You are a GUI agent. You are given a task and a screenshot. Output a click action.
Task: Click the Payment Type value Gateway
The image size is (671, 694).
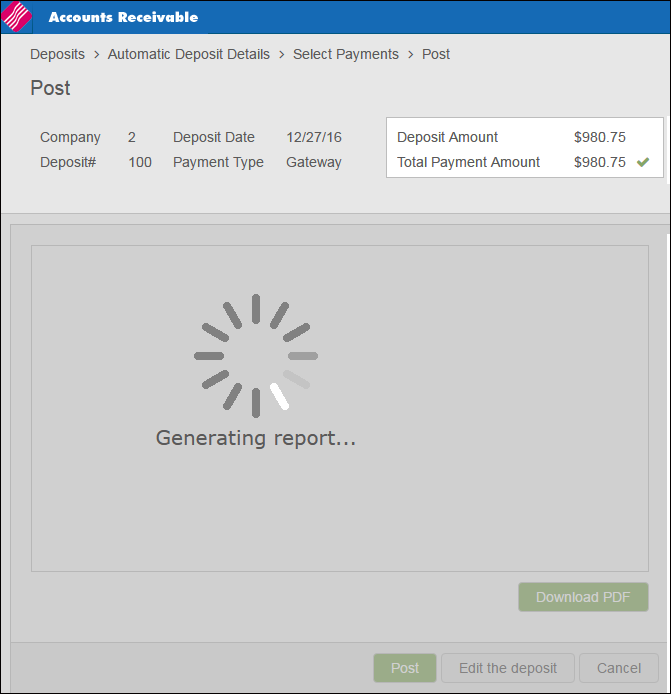coord(314,162)
